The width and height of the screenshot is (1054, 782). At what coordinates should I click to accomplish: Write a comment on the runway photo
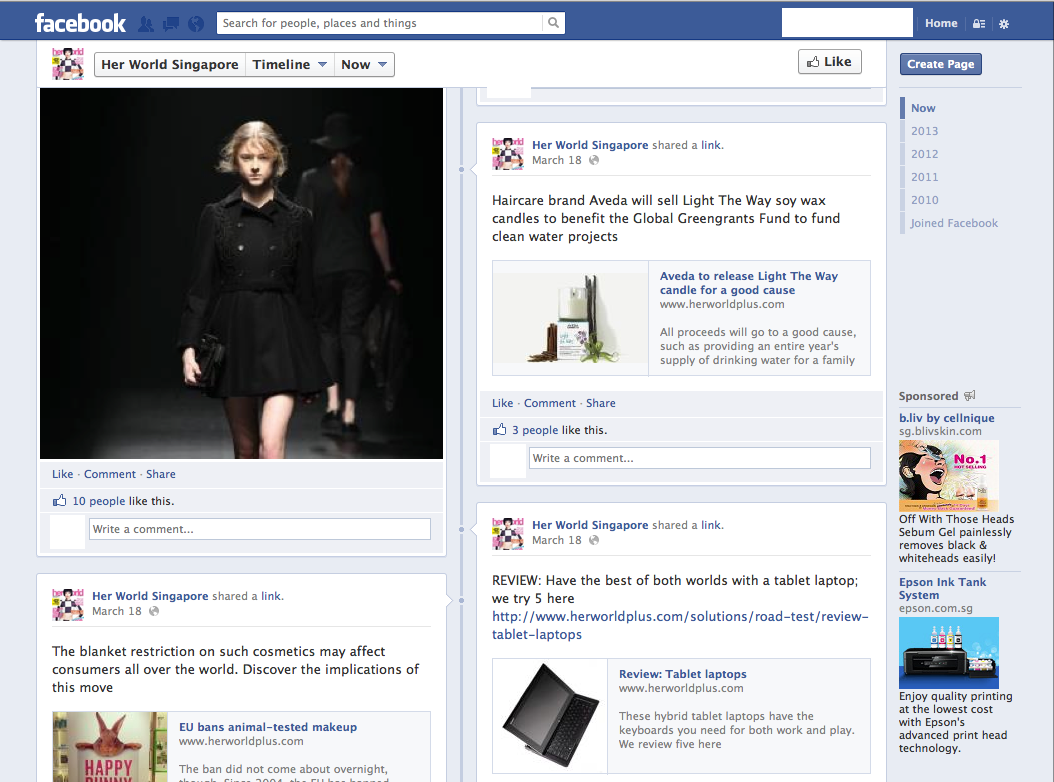tap(260, 529)
